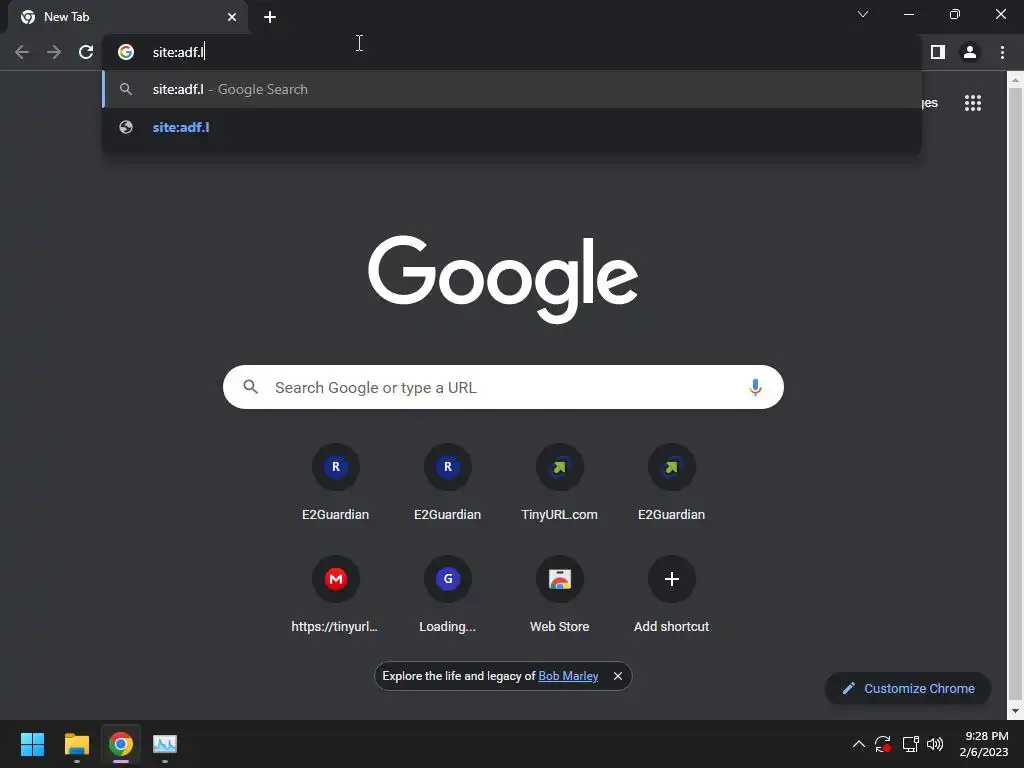This screenshot has width=1024, height=768.
Task: Reload the page with the refresh icon
Action: [86, 52]
